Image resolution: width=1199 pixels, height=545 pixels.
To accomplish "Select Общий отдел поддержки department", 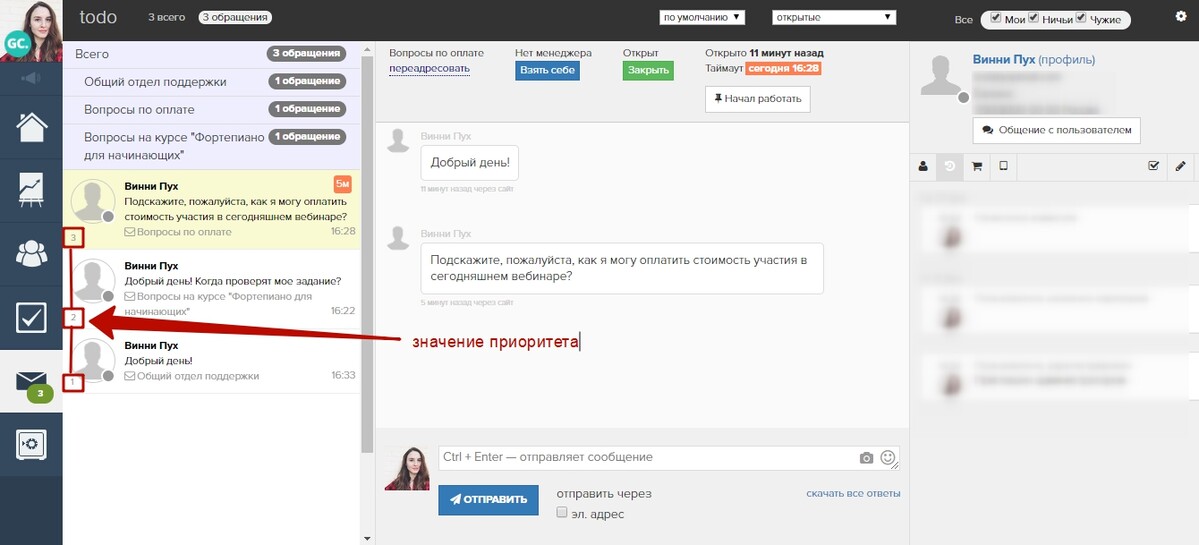I will 211,82.
